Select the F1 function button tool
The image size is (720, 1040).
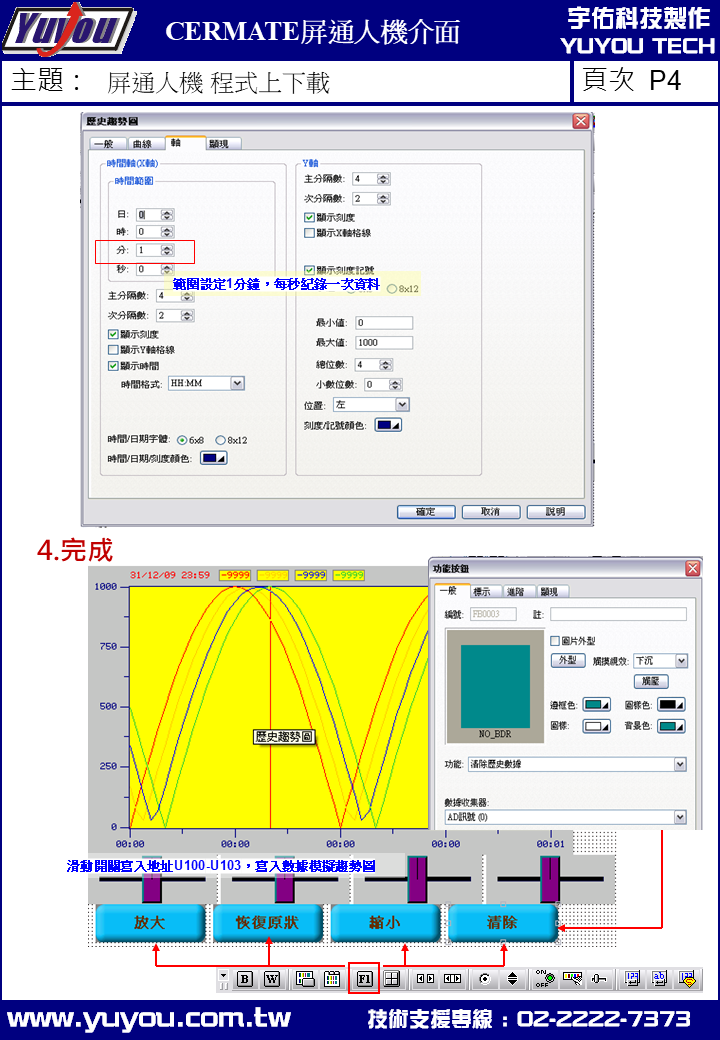tap(365, 979)
